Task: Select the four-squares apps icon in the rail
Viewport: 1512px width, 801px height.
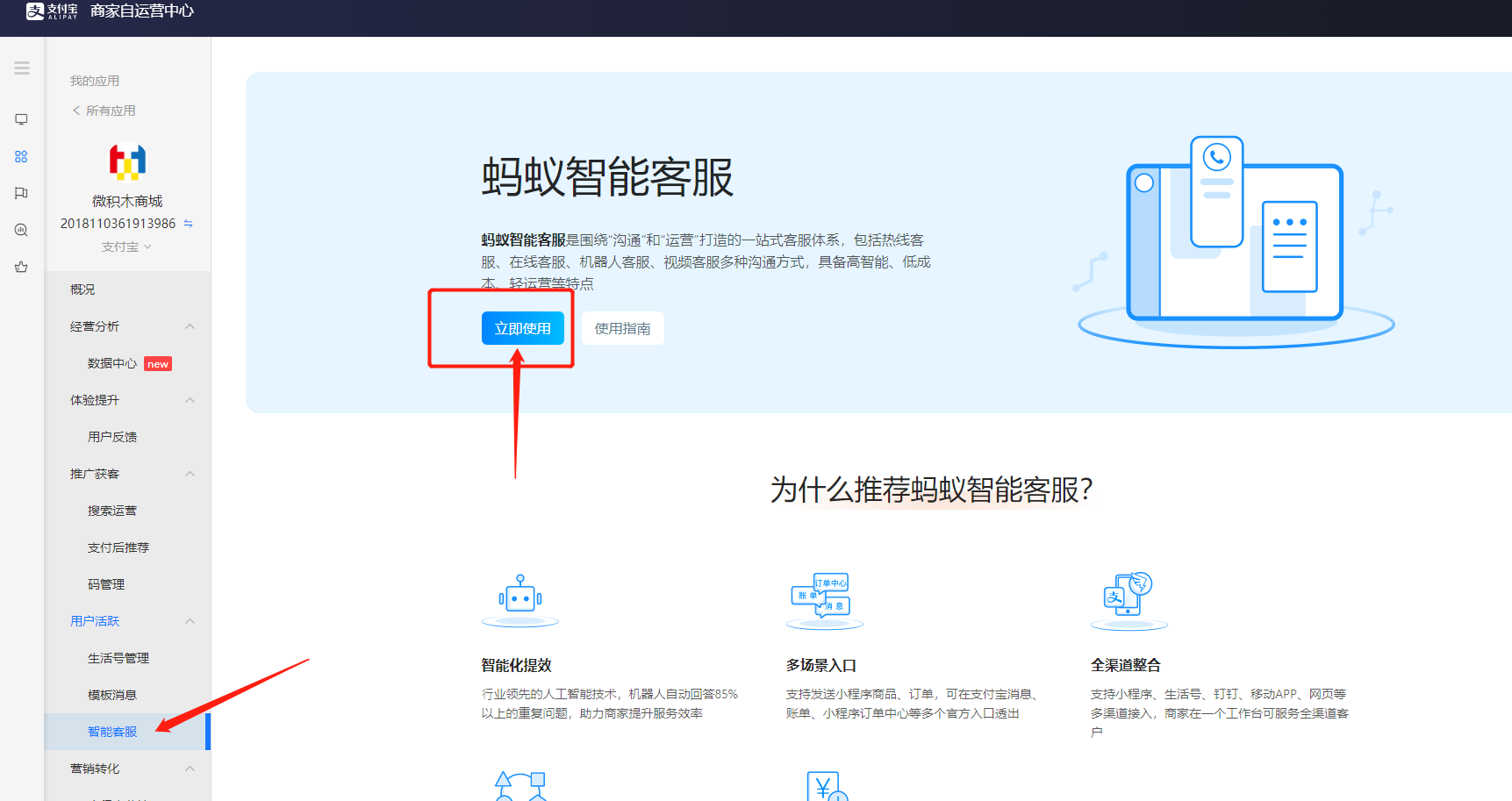Action: 22,157
